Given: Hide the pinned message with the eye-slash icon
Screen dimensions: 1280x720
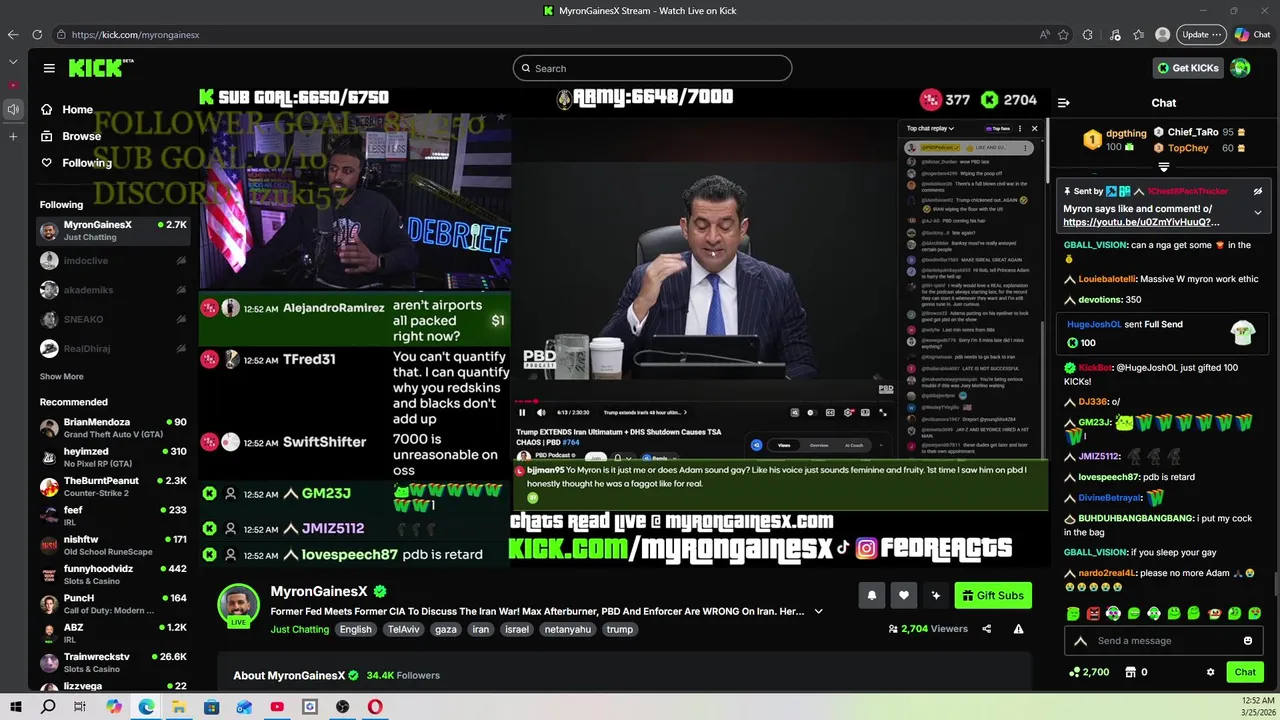Looking at the screenshot, I should click(1258, 191).
